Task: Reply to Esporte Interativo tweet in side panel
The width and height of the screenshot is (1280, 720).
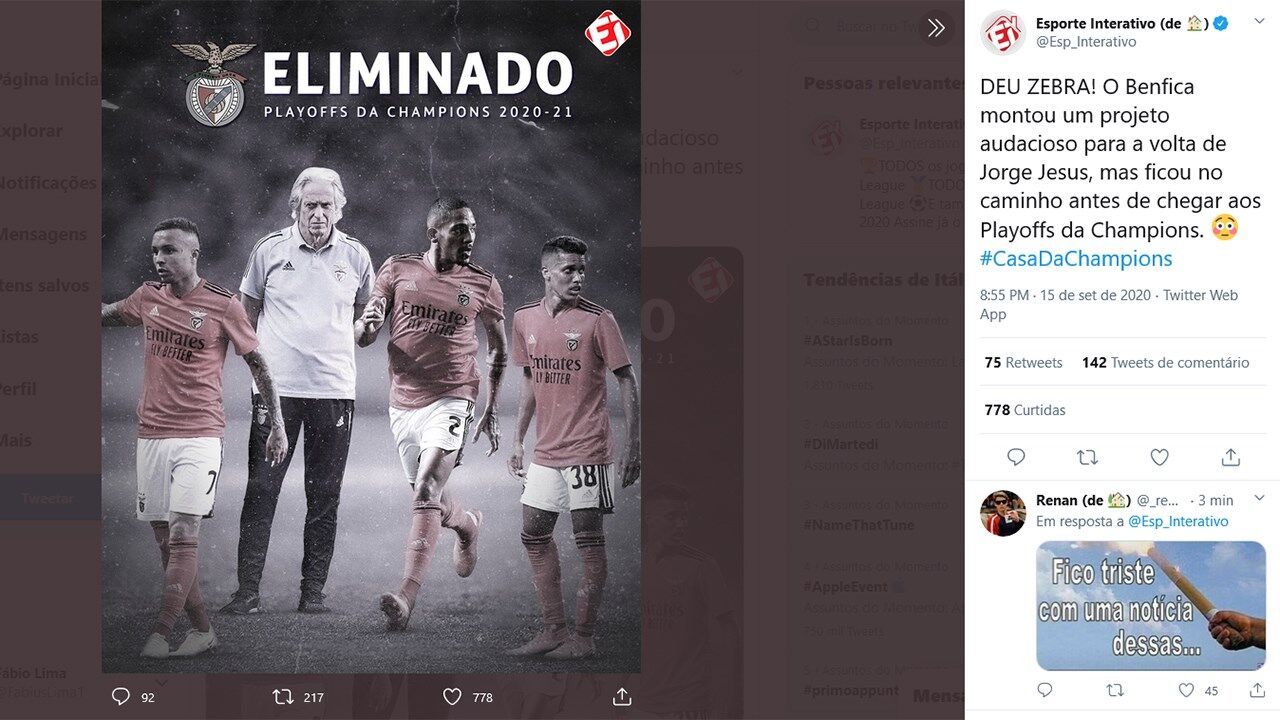Action: point(1016,457)
